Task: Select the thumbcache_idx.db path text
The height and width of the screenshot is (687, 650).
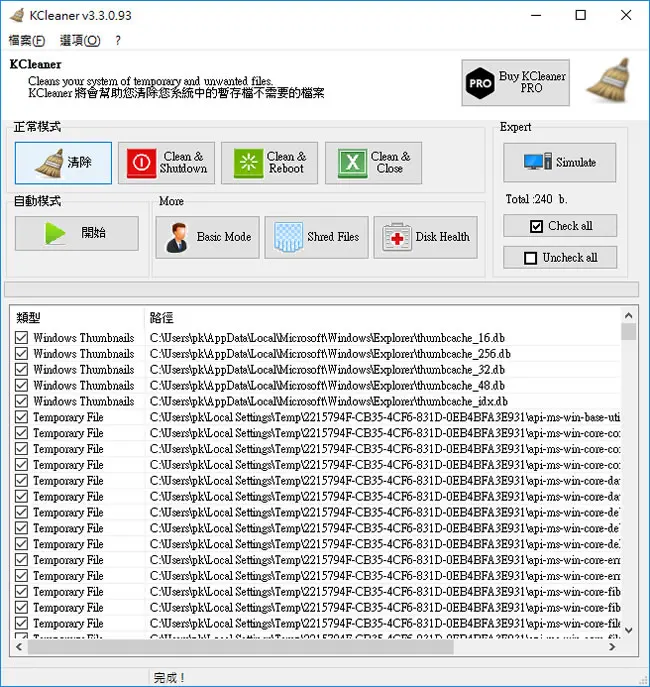Action: coord(329,401)
